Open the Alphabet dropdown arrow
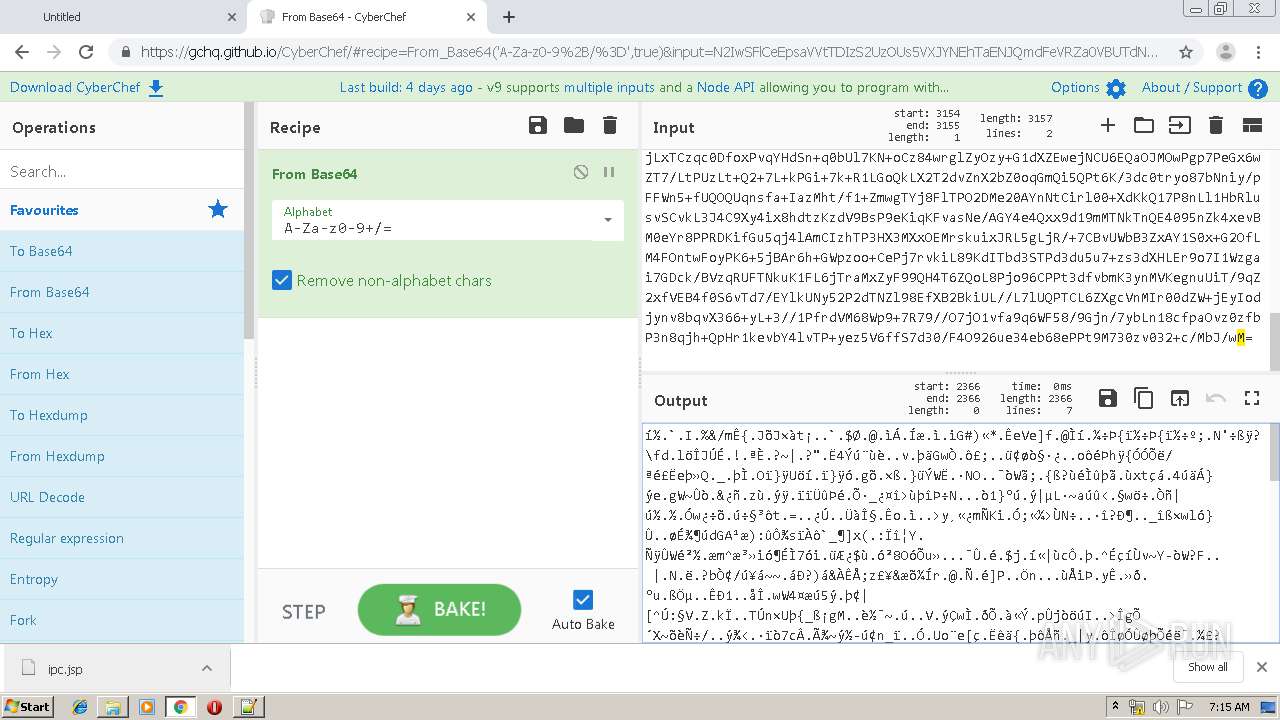This screenshot has height=720, width=1280. (x=607, y=220)
